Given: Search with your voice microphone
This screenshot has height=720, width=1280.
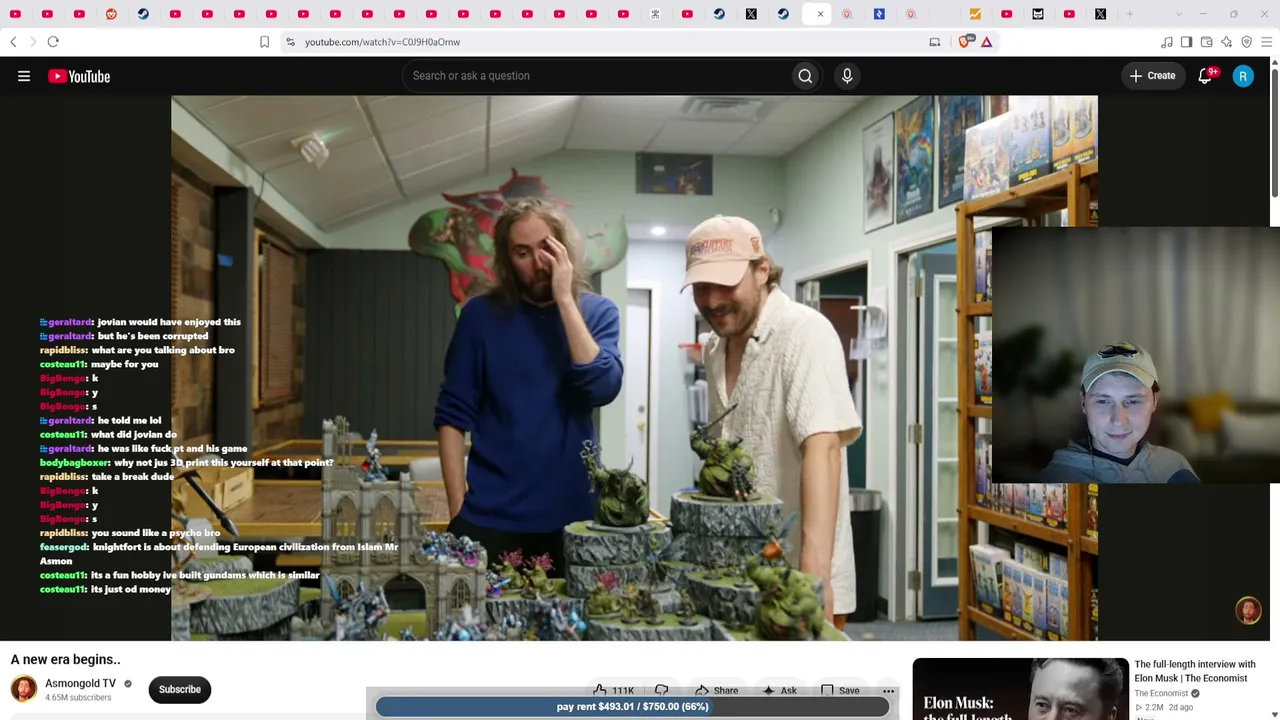Looking at the screenshot, I should pos(847,76).
